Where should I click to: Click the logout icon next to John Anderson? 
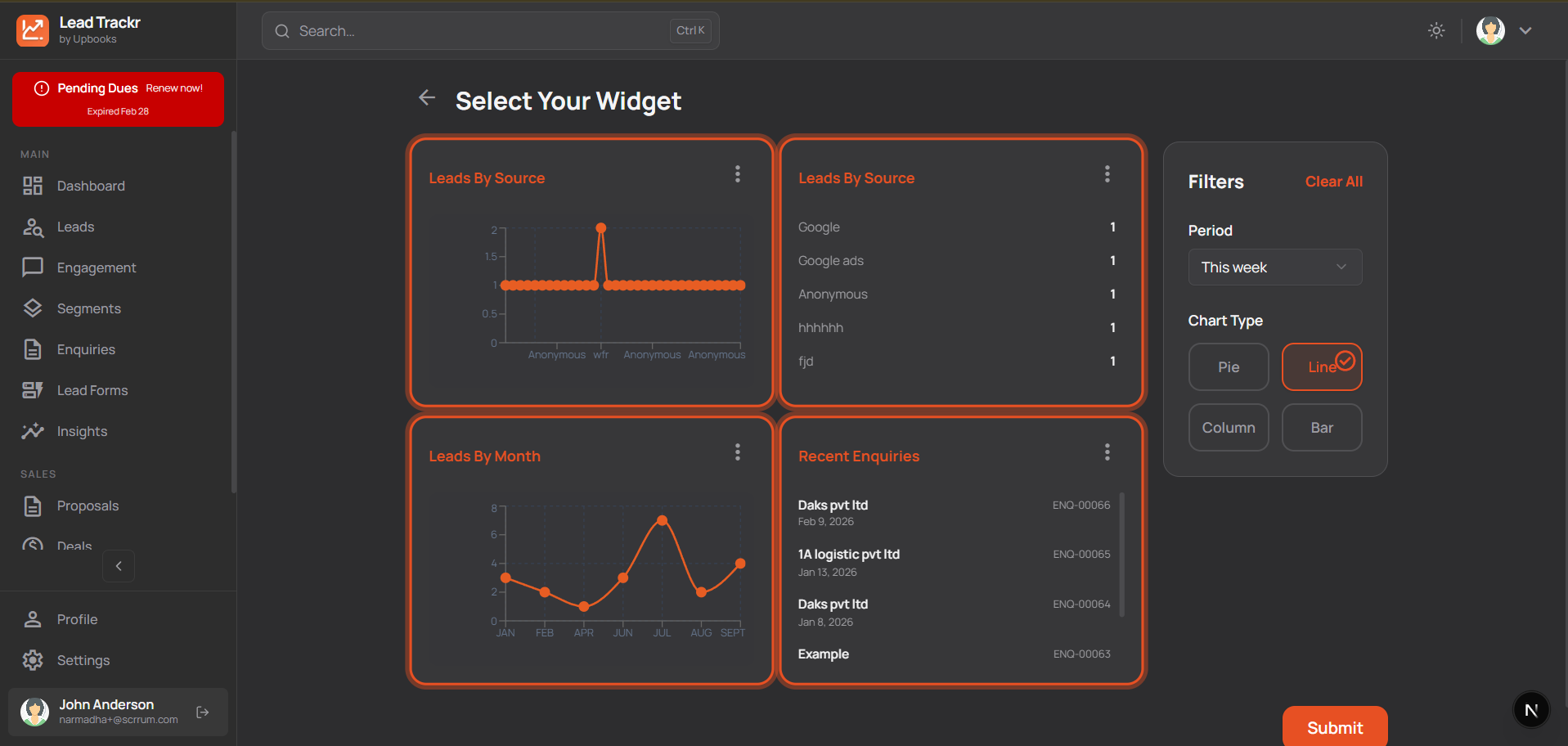202,712
